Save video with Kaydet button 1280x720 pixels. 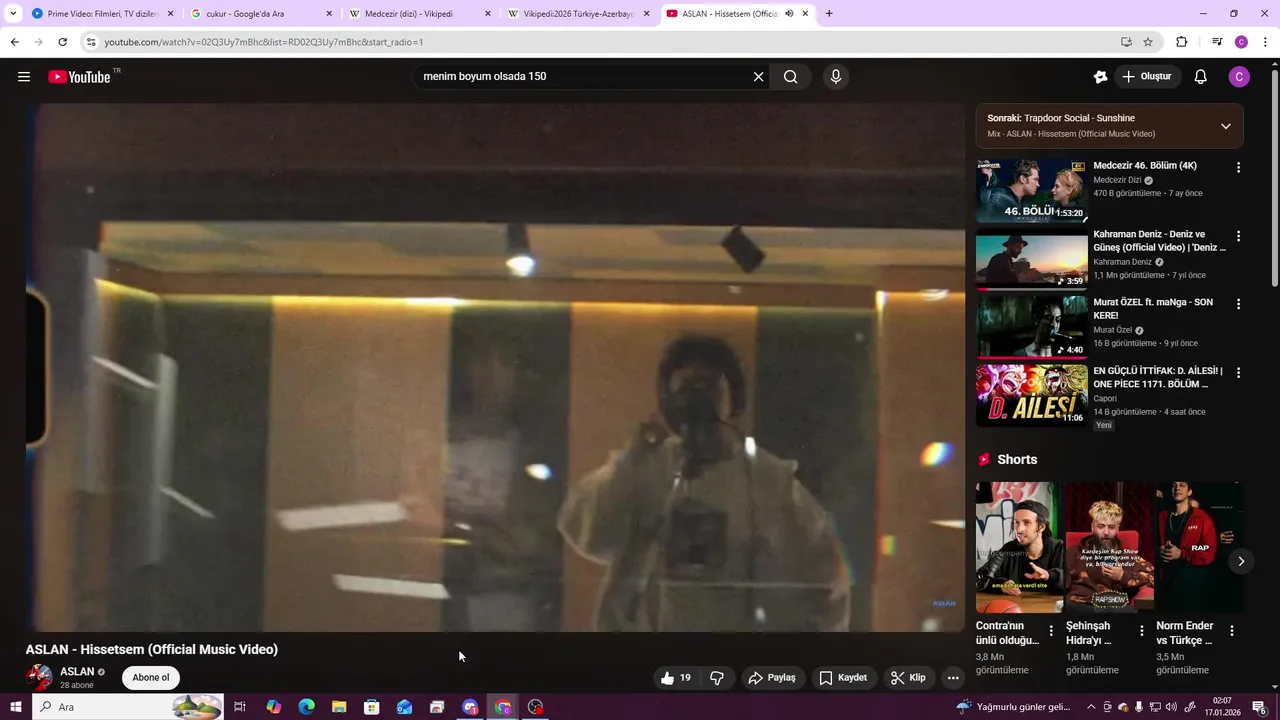843,678
